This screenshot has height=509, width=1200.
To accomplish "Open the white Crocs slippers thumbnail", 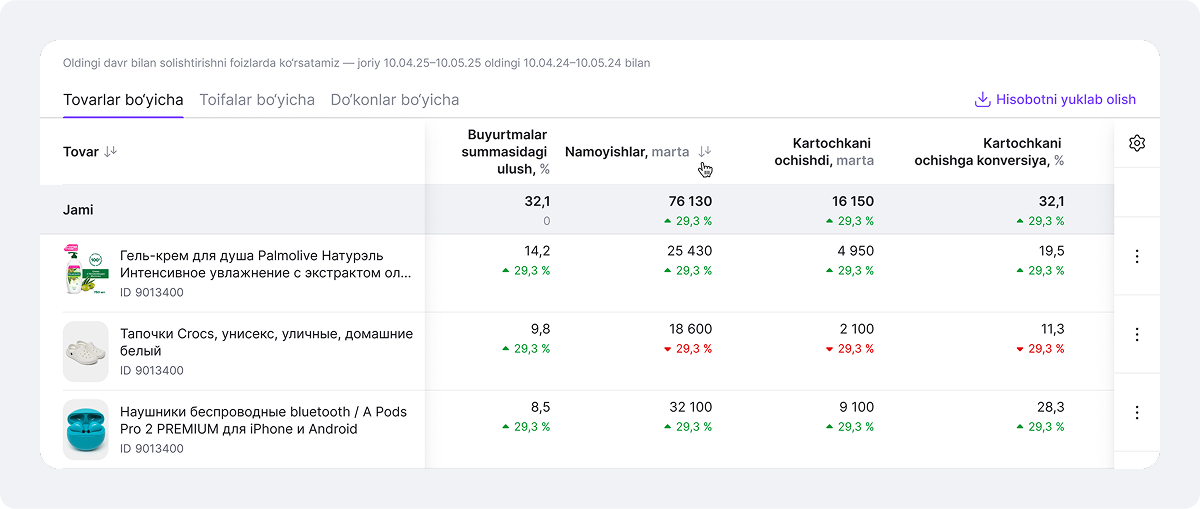I will pos(85,351).
